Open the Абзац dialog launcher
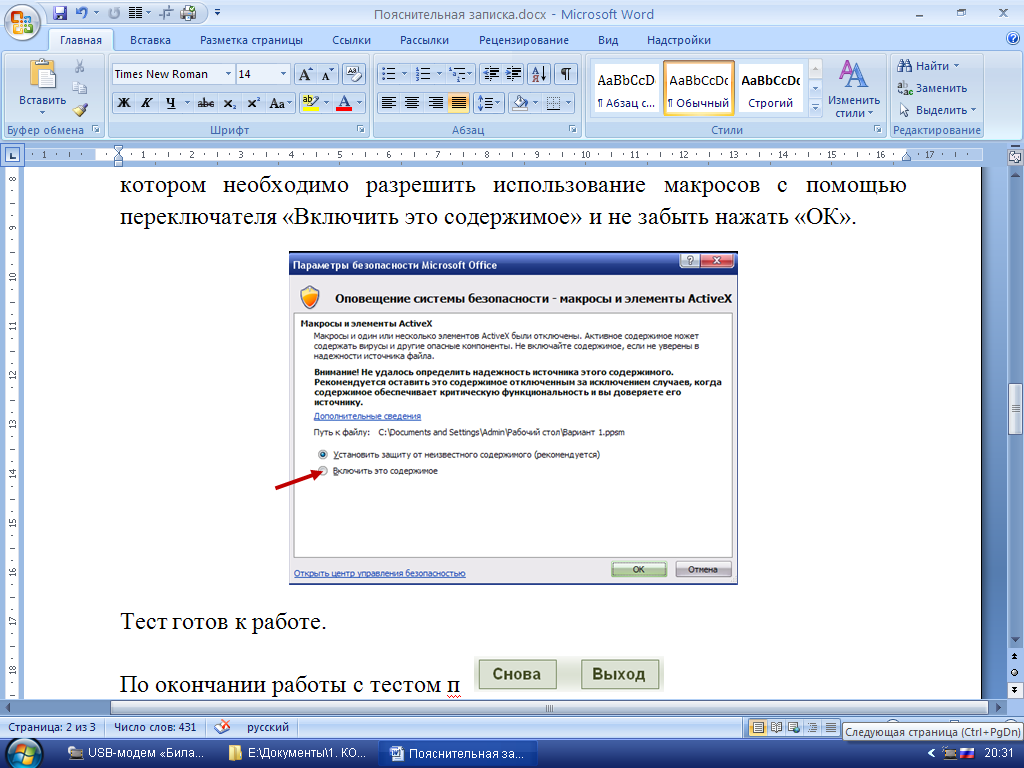Screen dimensions: 1024x768 click(573, 129)
